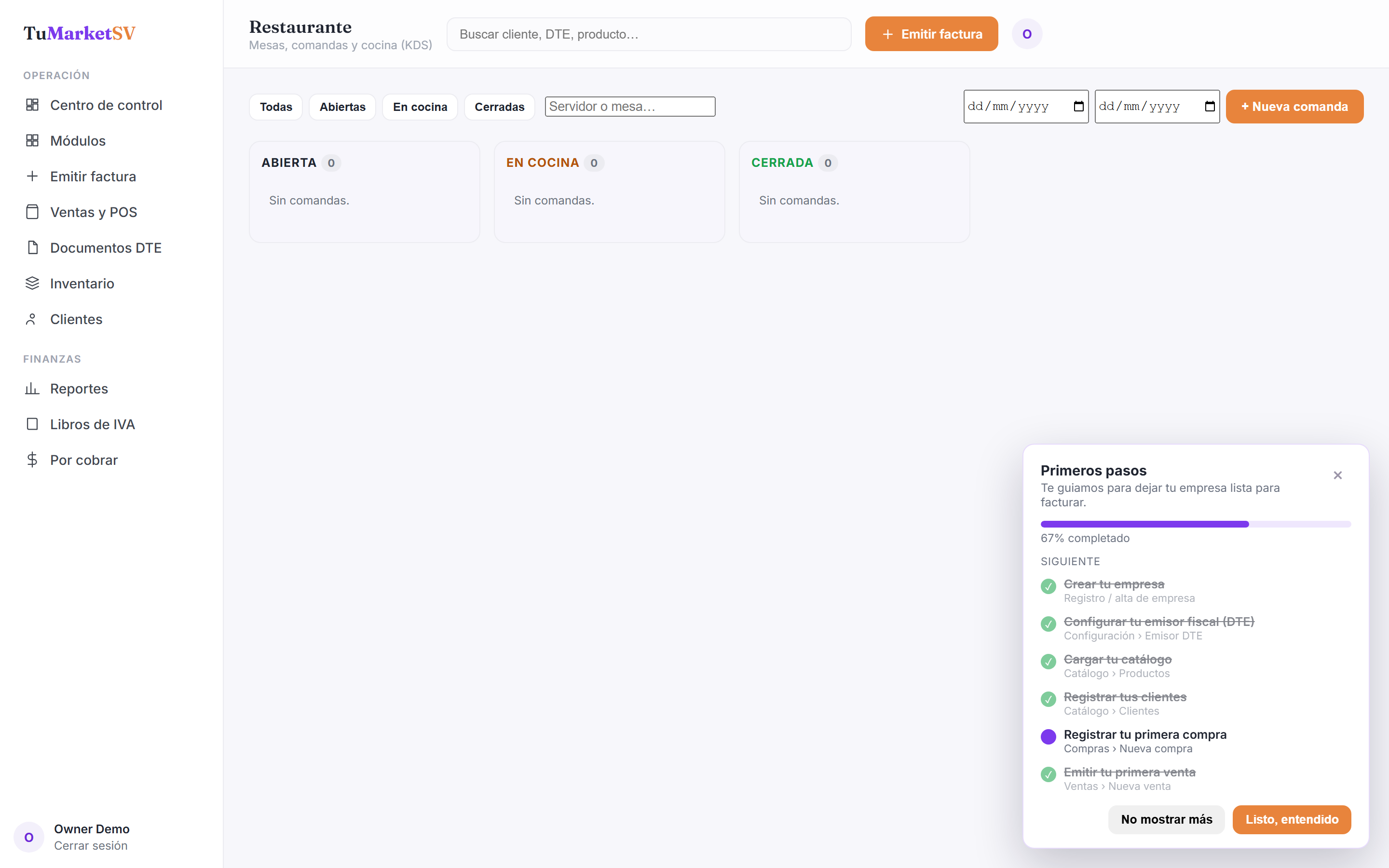
Task: Open calendar picker on first date field
Action: coord(1078,106)
